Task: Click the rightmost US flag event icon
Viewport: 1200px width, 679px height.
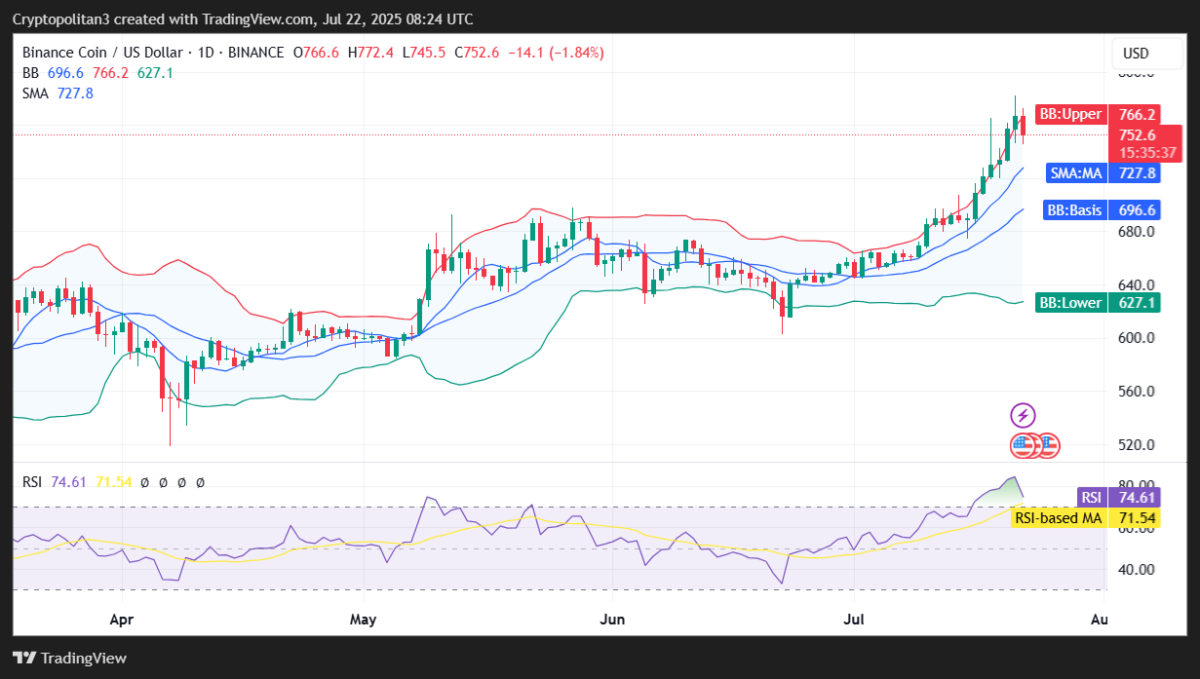Action: point(1046,445)
